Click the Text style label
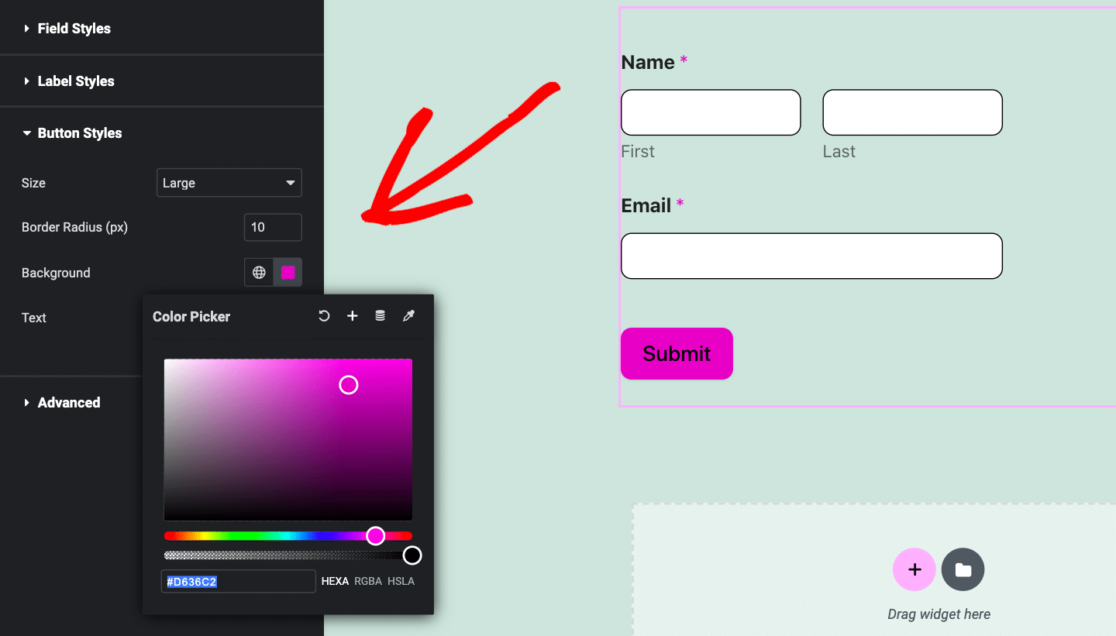Viewport: 1116px width, 636px height. 33,318
